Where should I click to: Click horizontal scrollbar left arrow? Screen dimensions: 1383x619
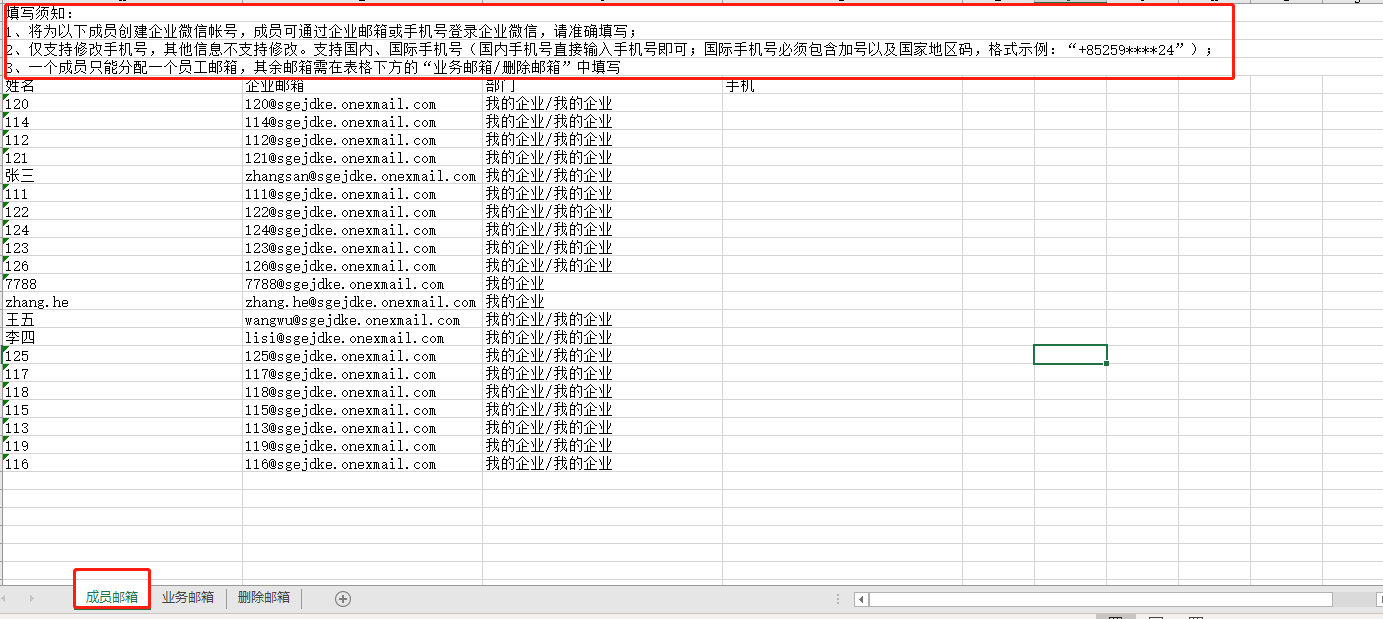pos(861,599)
